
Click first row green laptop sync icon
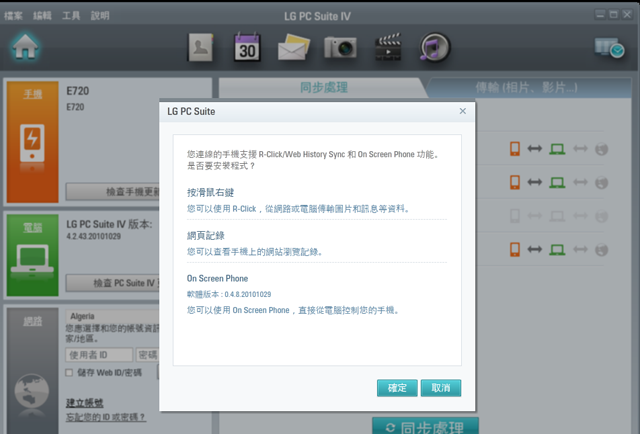[557, 149]
